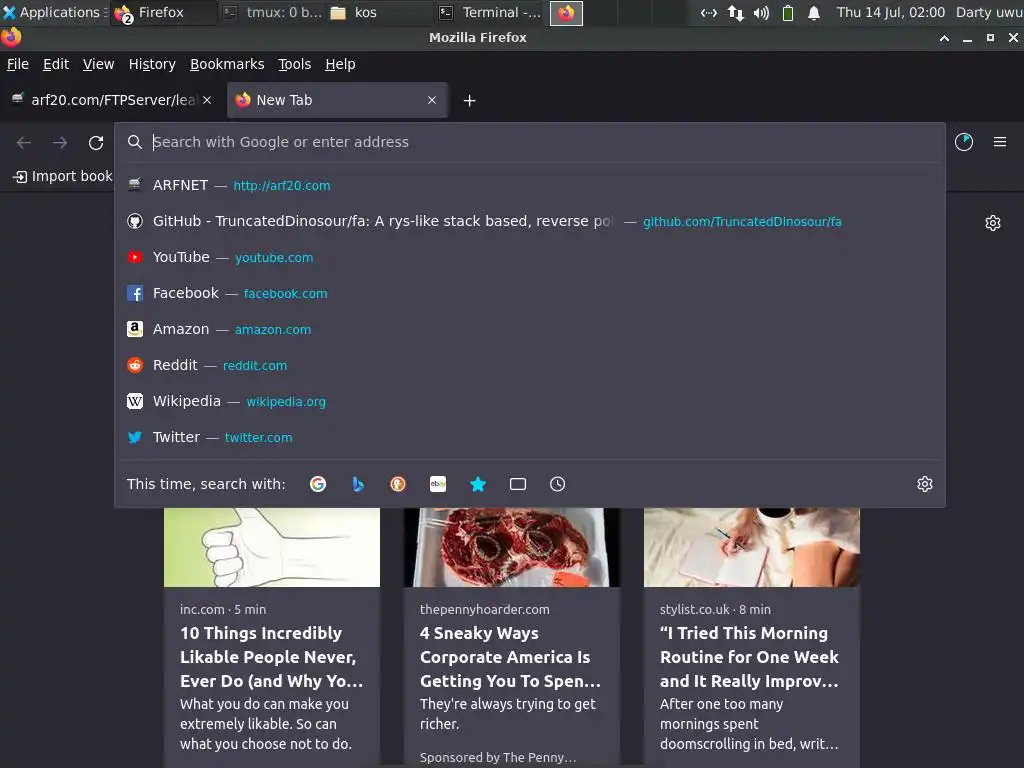Open I Tried This Morning Routine article
Screen dimensions: 1024x768
tap(750, 657)
